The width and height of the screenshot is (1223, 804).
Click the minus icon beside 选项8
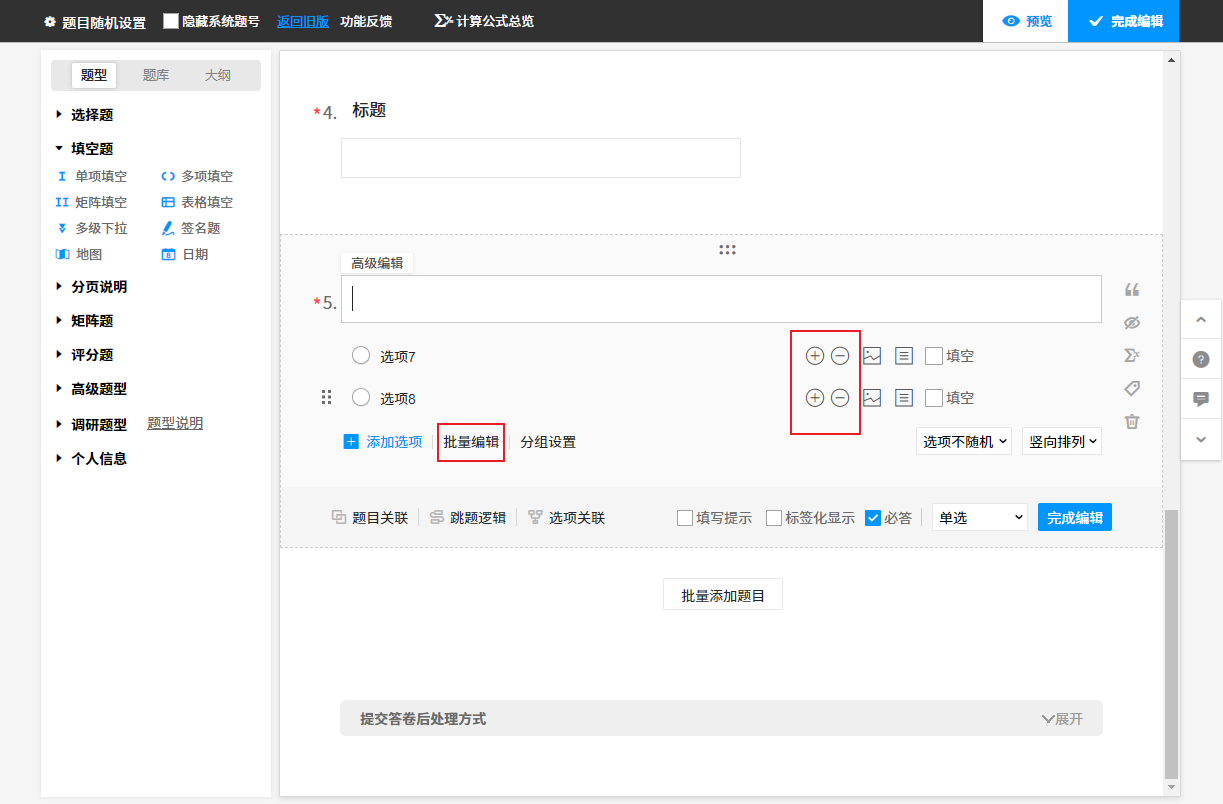click(x=840, y=398)
